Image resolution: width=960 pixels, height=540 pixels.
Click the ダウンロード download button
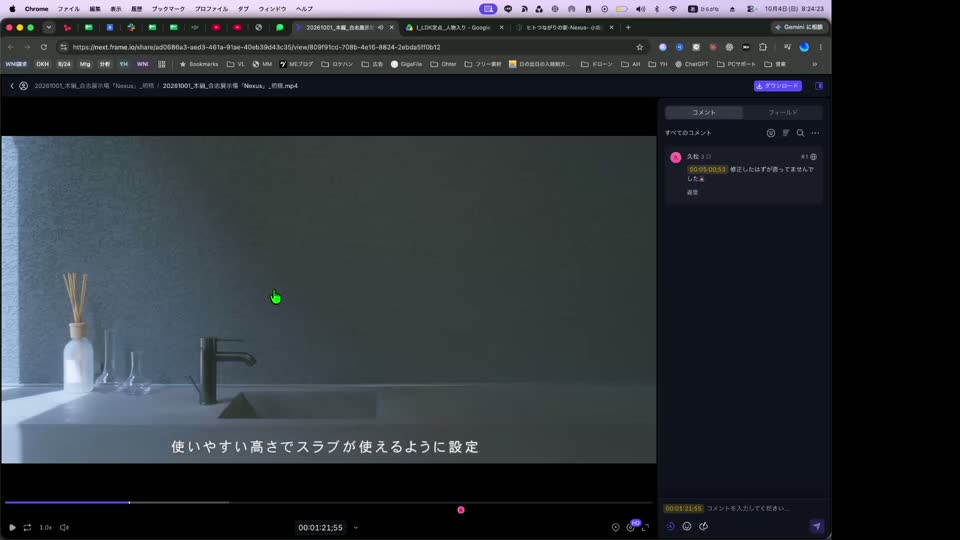(778, 86)
